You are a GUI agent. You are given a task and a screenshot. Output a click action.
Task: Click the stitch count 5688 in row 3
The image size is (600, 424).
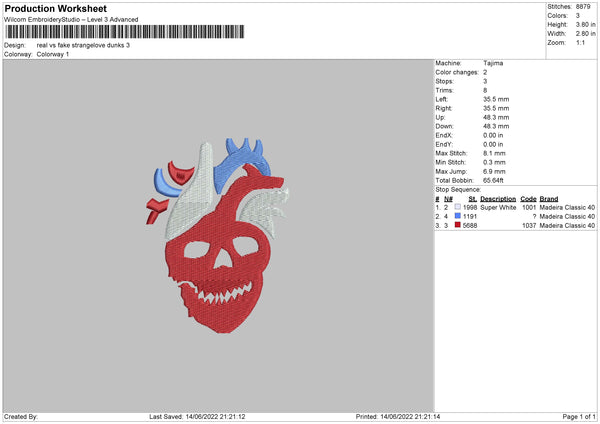[x=470, y=225]
